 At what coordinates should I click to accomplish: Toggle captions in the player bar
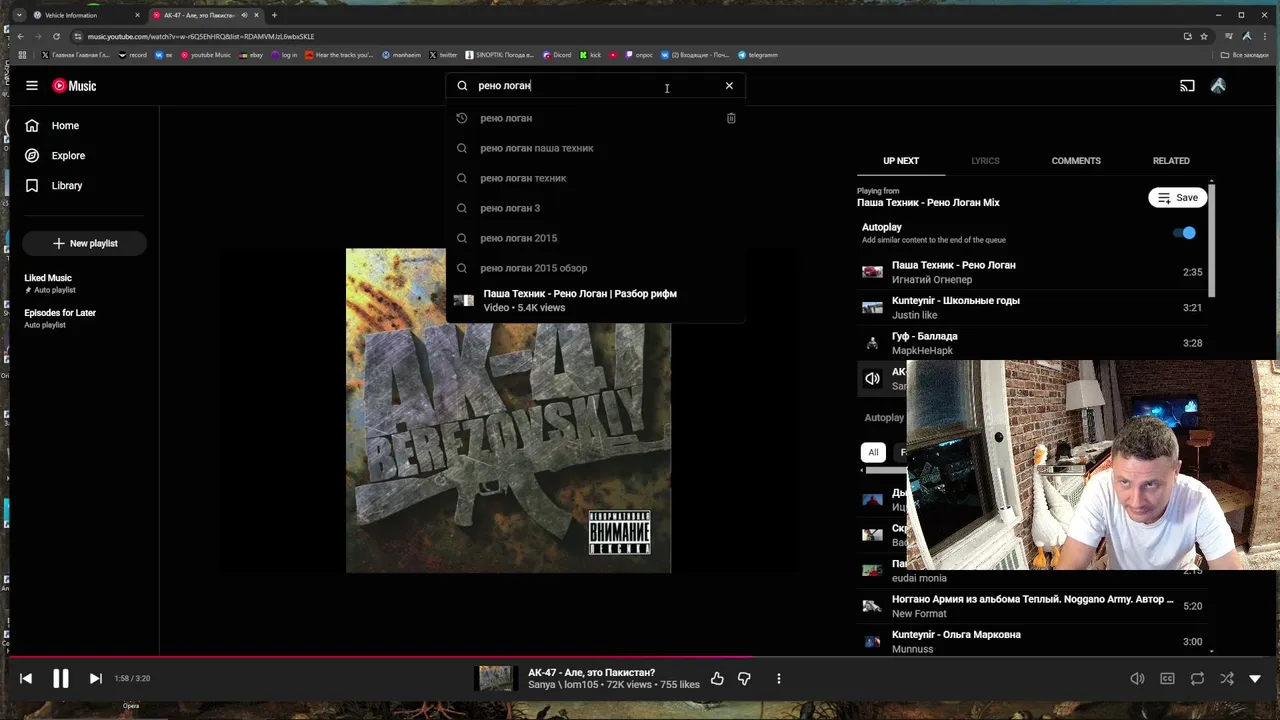(1167, 678)
